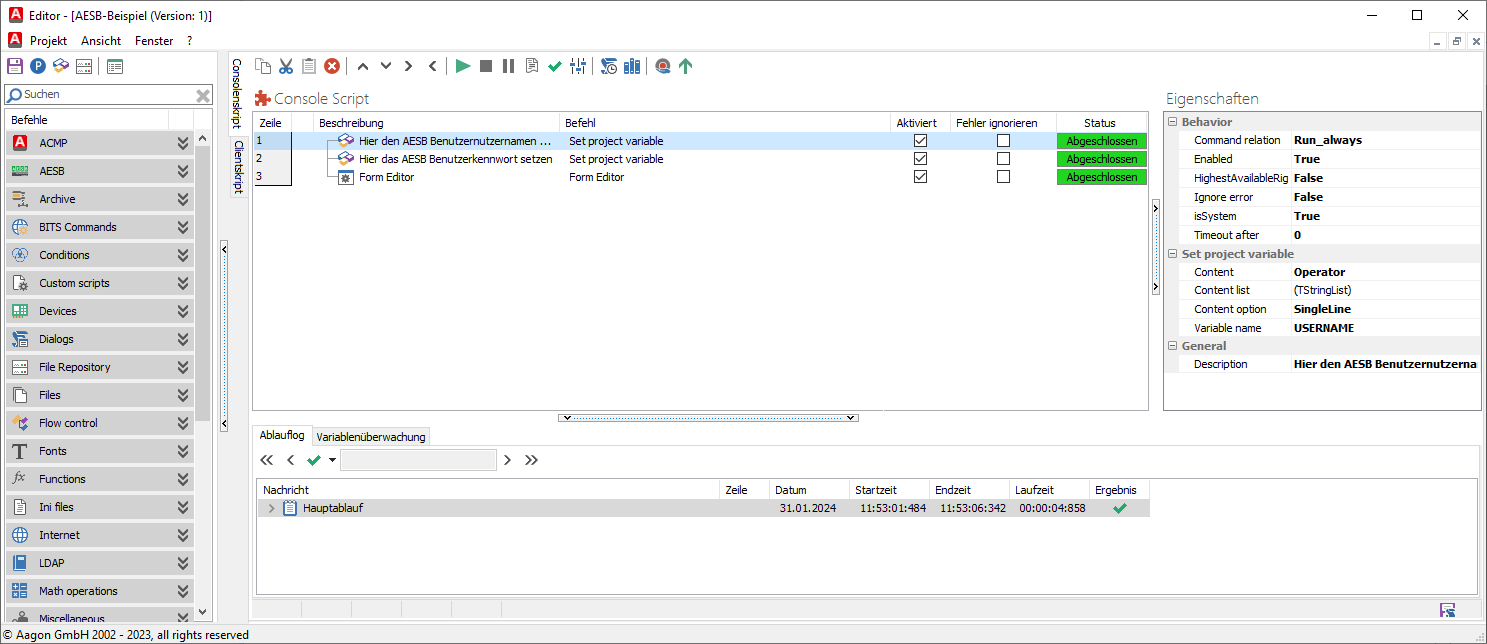Stop the script execution
The image size is (1487, 644).
point(486,66)
